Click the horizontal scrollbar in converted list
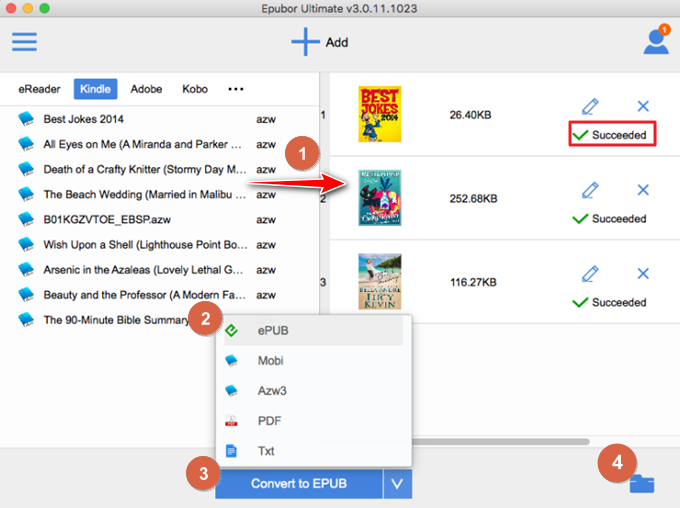Viewport: 680px width, 508px height. pos(500,442)
